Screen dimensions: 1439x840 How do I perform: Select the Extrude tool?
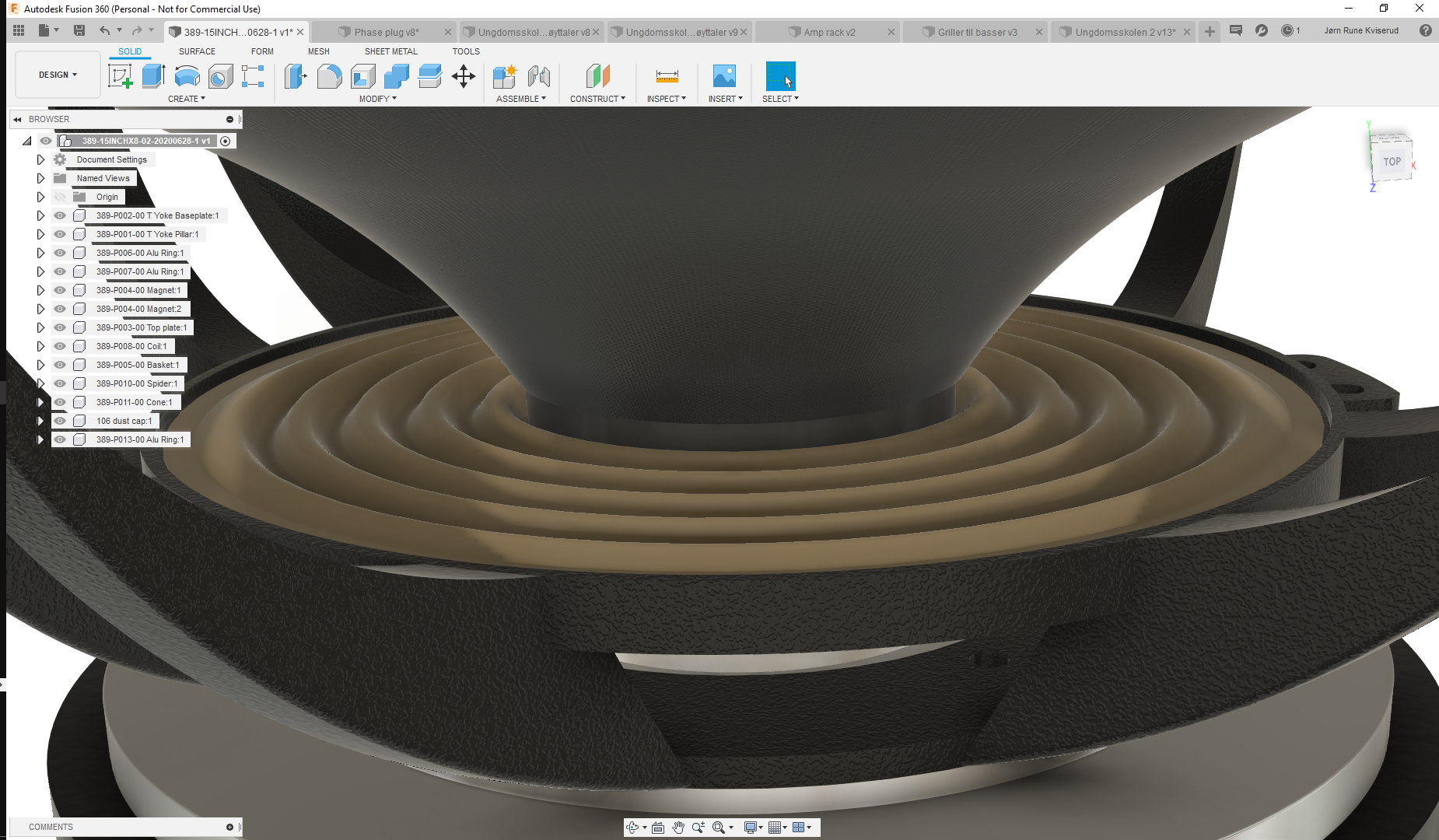pyautogui.click(x=154, y=76)
